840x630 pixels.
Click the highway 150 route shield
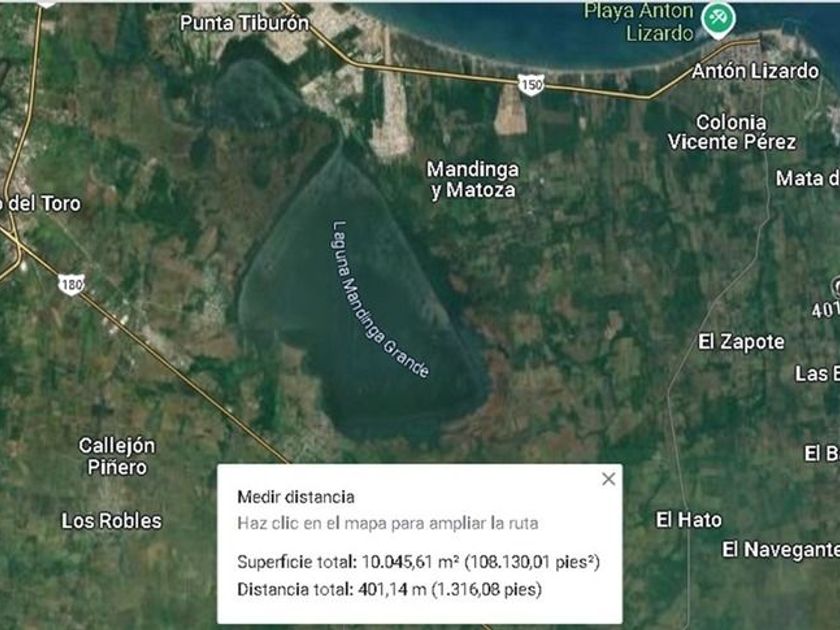(531, 85)
